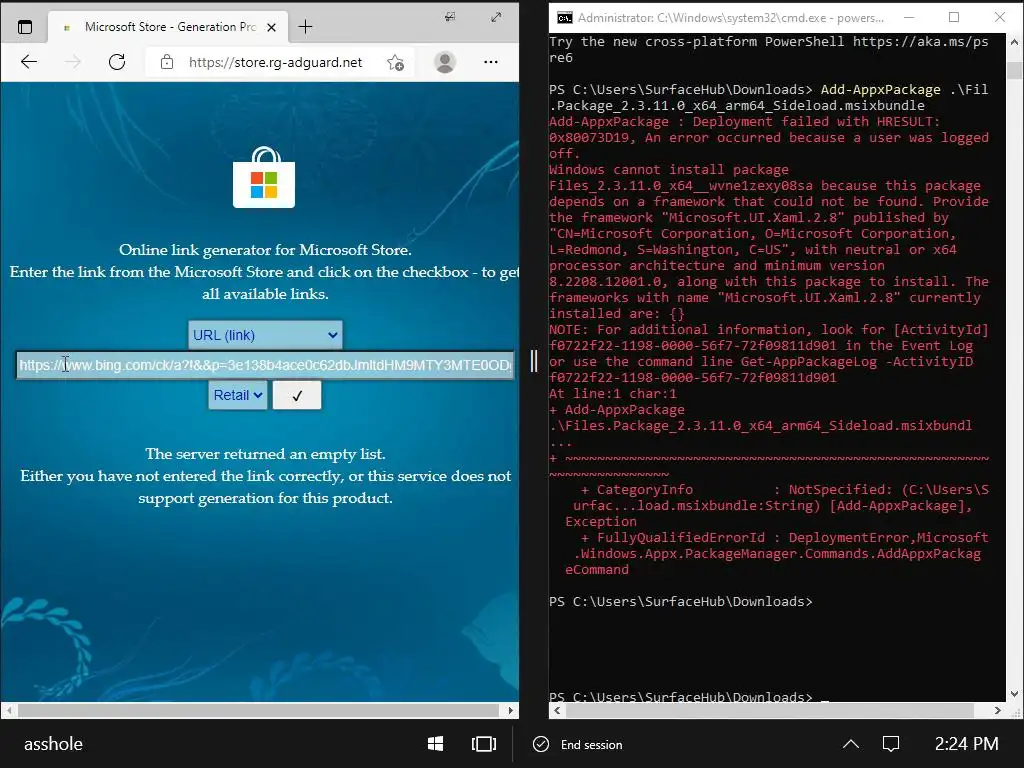Click the bing.com link input field
Image resolution: width=1024 pixels, height=768 pixels.
pyautogui.click(x=265, y=365)
